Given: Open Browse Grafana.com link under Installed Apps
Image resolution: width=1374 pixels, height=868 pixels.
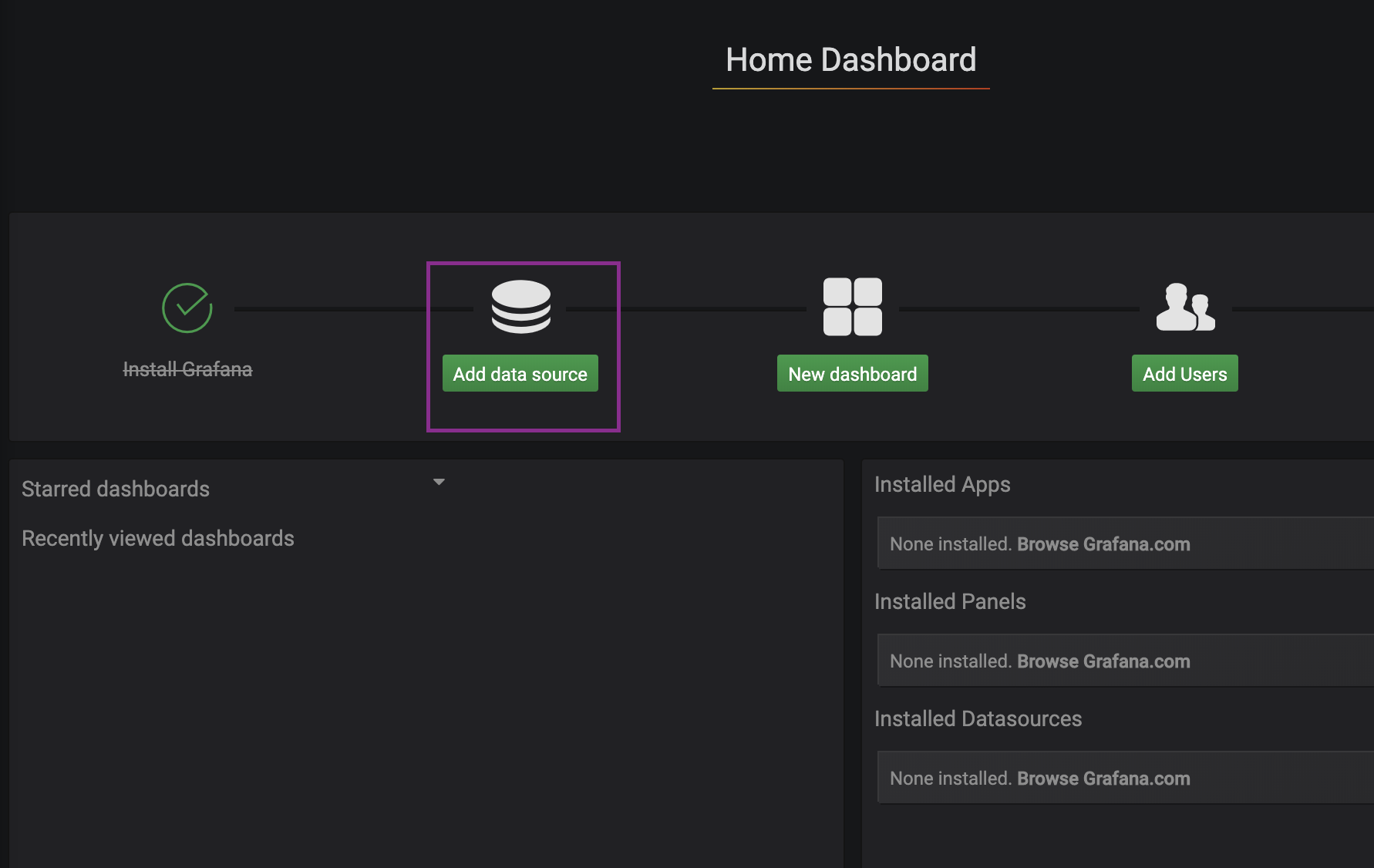Looking at the screenshot, I should [x=1103, y=544].
